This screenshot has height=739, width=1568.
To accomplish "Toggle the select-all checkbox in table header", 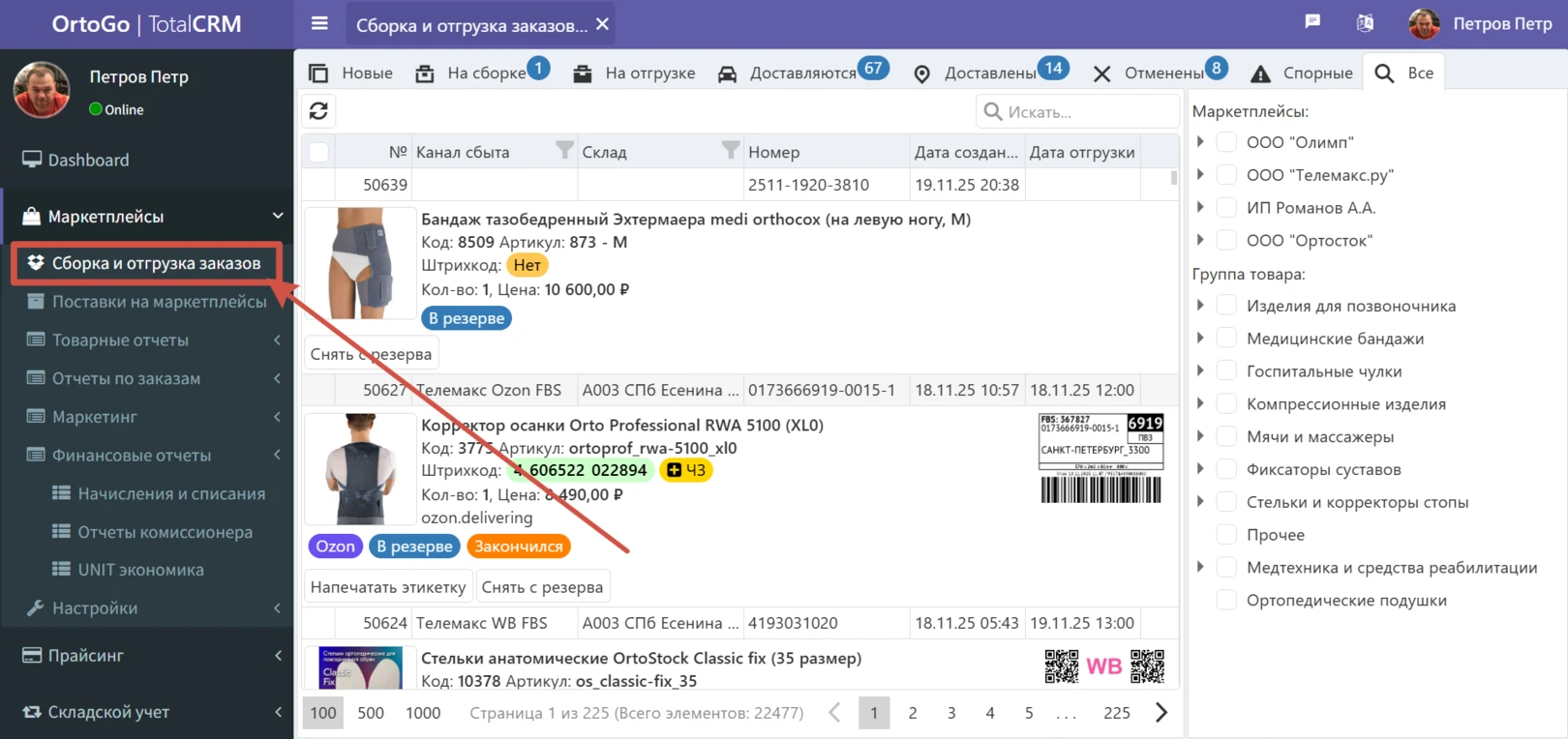I will [318, 152].
